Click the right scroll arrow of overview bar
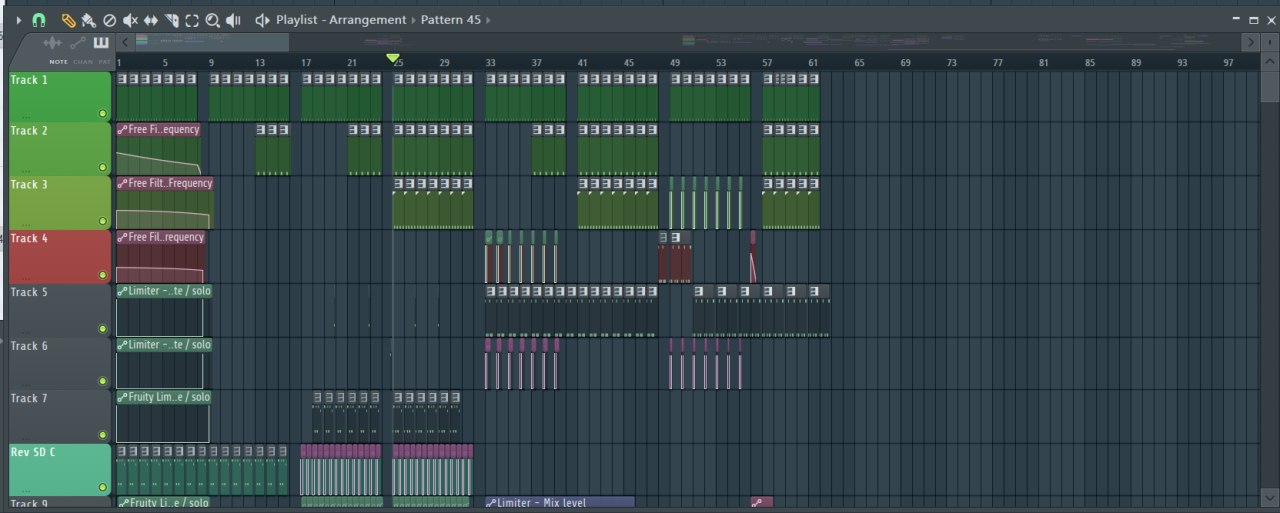Screen dimensions: 1280x513 (x=1251, y=42)
